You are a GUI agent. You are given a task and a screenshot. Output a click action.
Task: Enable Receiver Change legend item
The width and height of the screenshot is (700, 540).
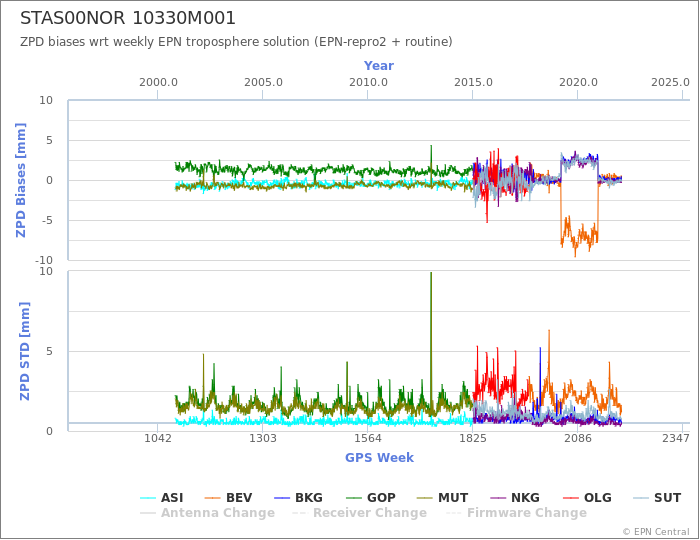tap(359, 513)
